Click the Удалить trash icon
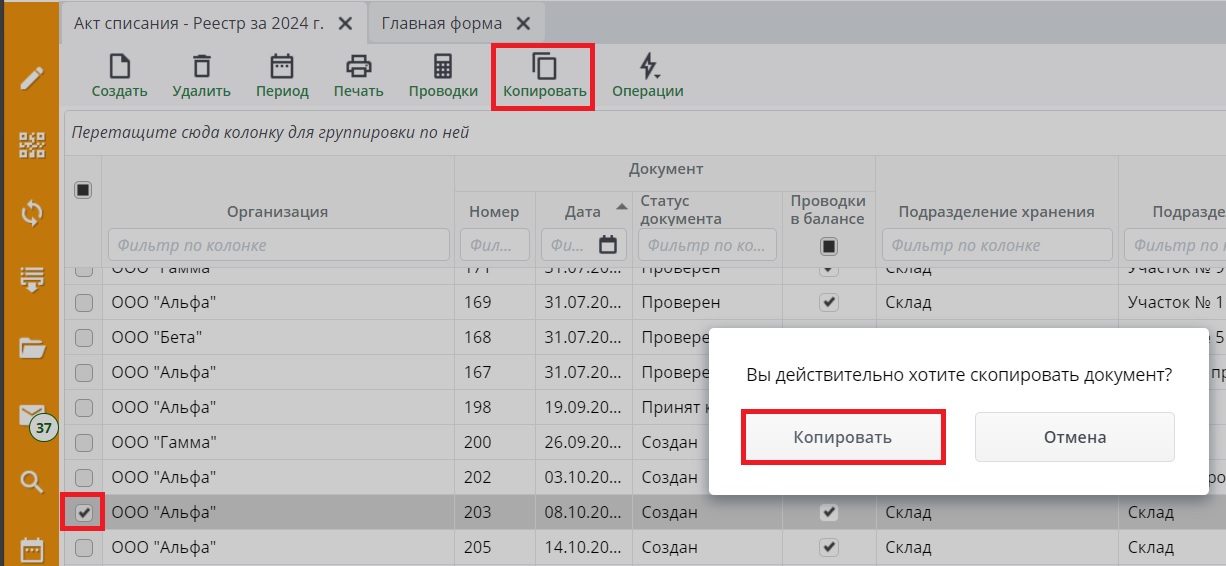1226x566 pixels. (201, 67)
